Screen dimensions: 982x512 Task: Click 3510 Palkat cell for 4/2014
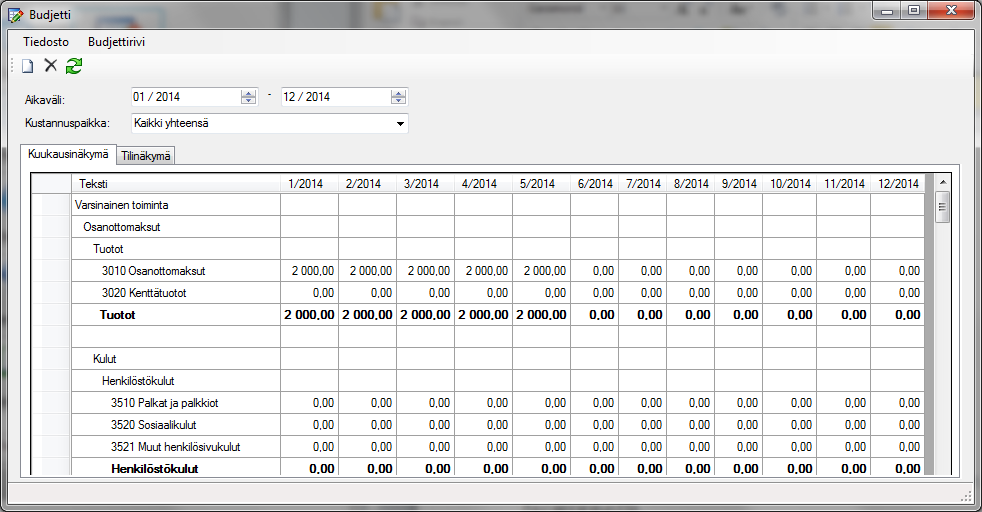pos(483,402)
